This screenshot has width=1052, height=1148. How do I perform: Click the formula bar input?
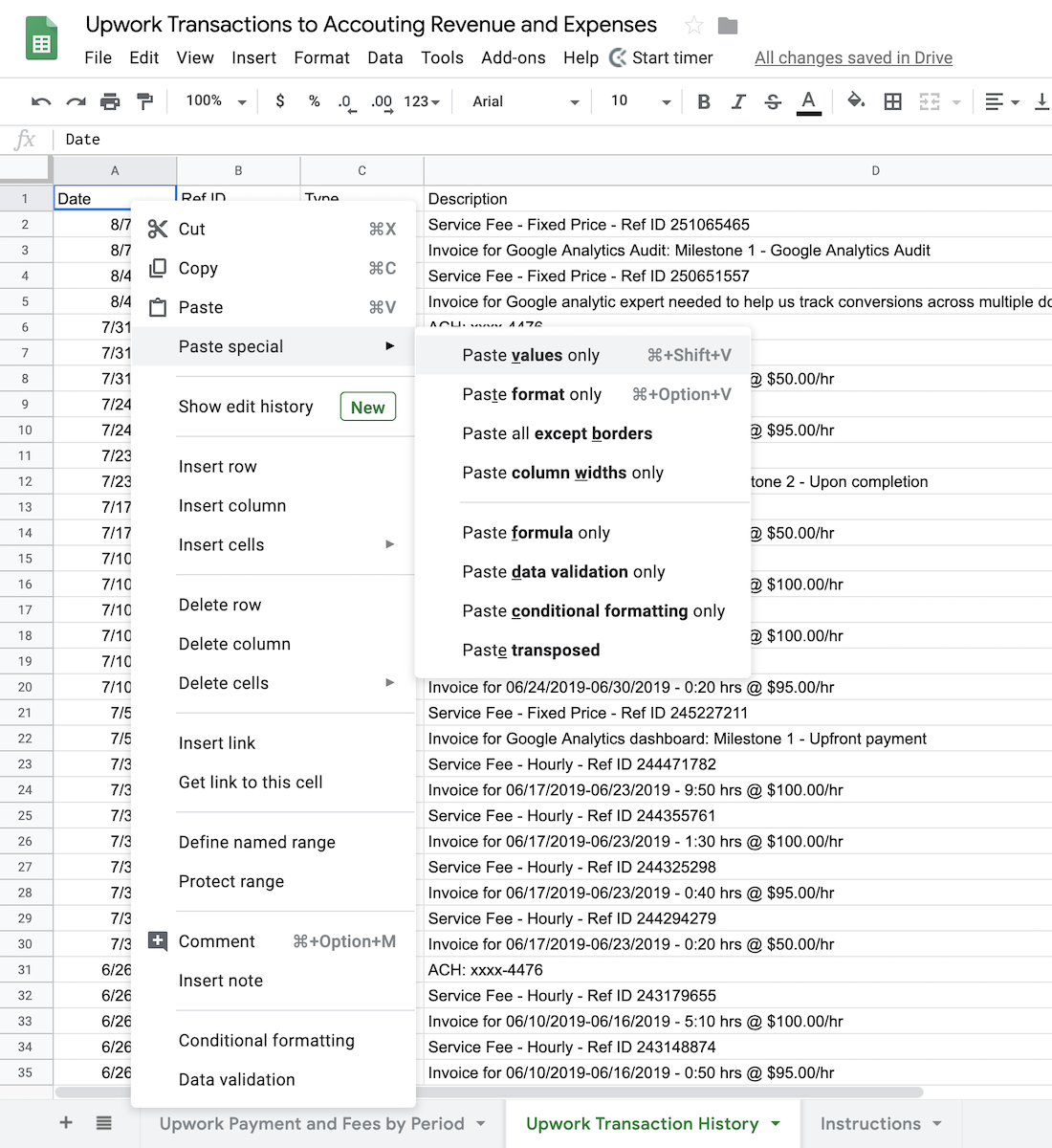pyautogui.click(x=555, y=140)
